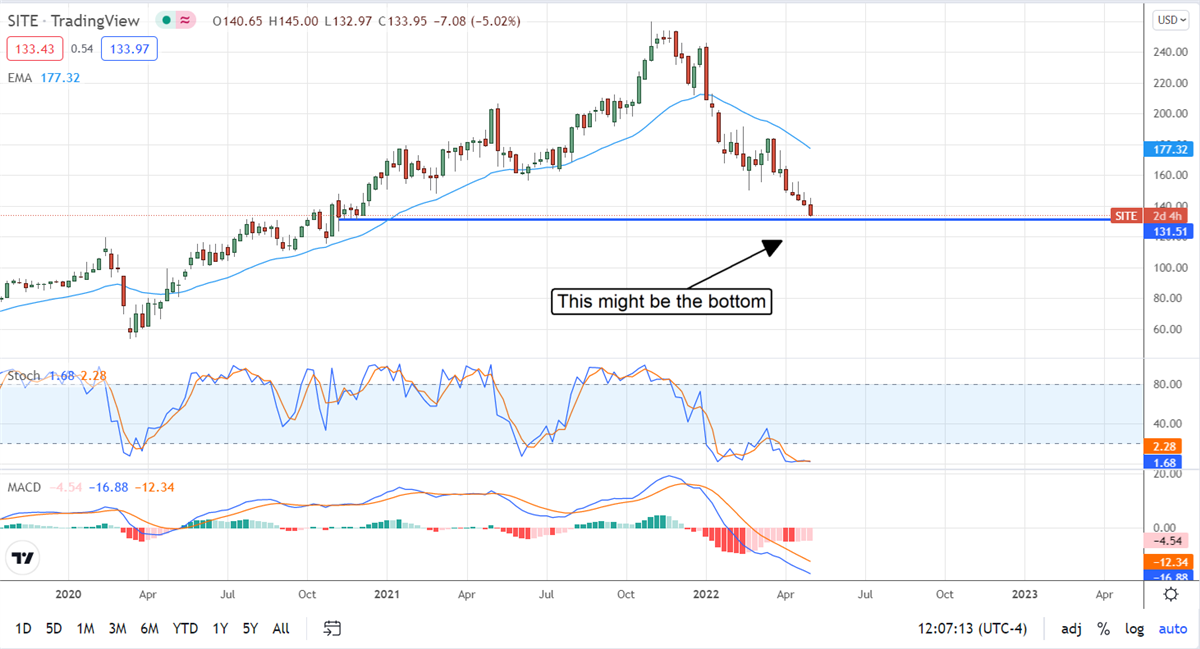Open the go-to-date calendar icon
This screenshot has width=1200, height=649.
[333, 628]
